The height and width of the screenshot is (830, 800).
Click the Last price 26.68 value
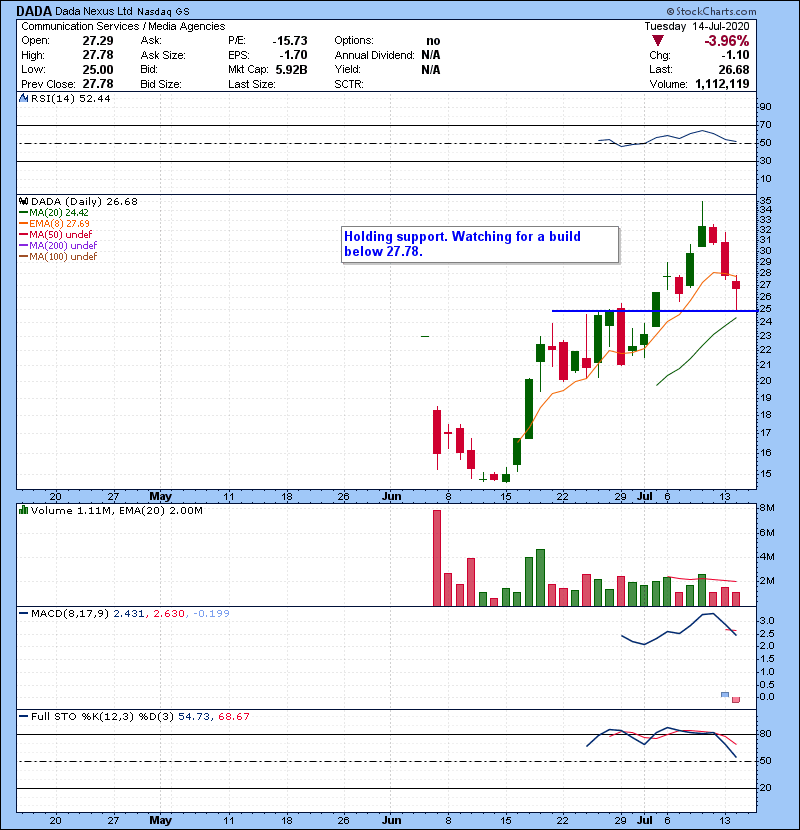point(734,69)
